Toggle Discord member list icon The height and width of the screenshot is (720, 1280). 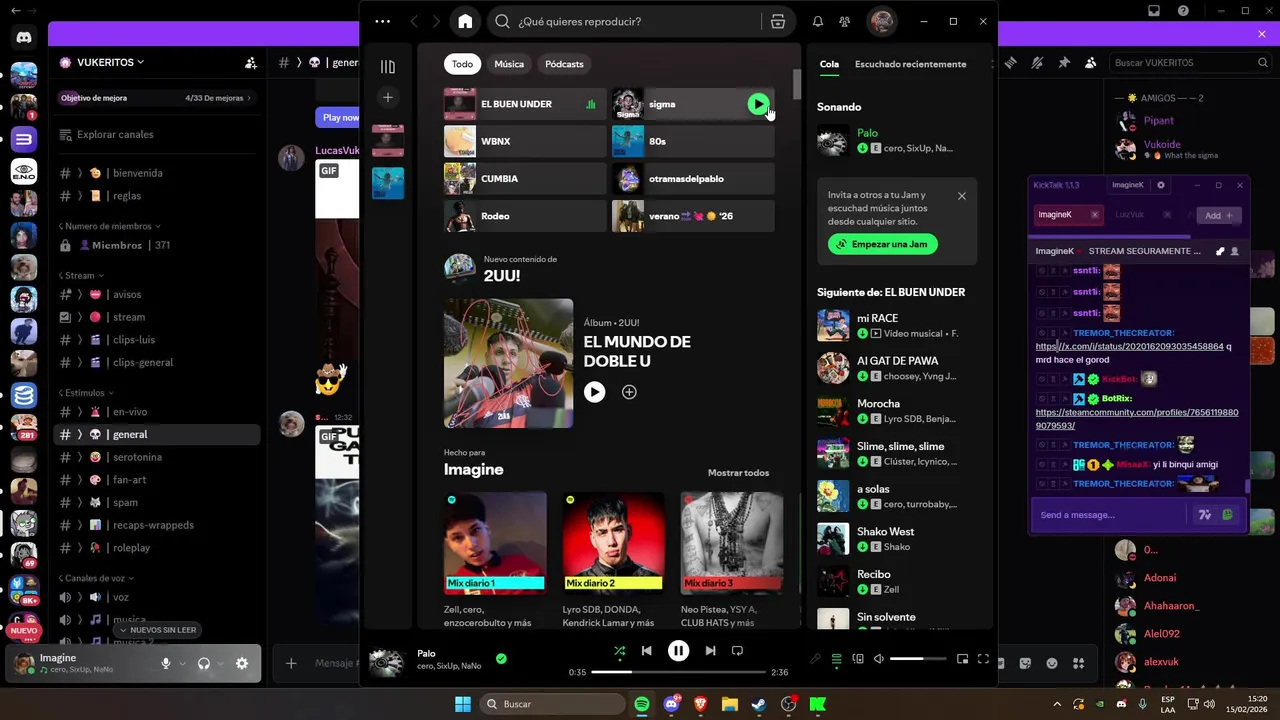[1090, 62]
